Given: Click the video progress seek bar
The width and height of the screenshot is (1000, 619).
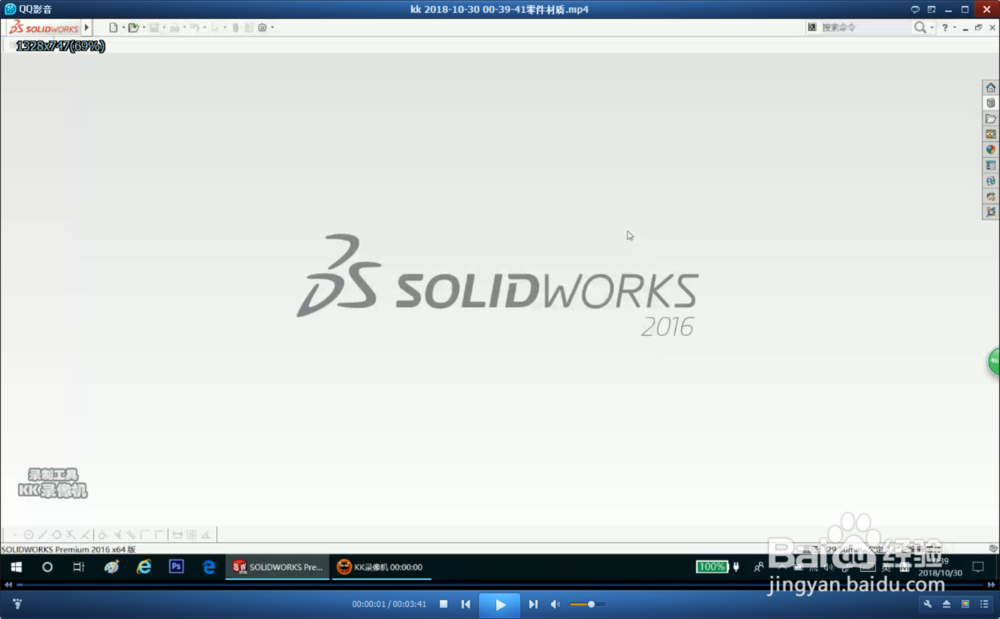Looking at the screenshot, I should [500, 585].
